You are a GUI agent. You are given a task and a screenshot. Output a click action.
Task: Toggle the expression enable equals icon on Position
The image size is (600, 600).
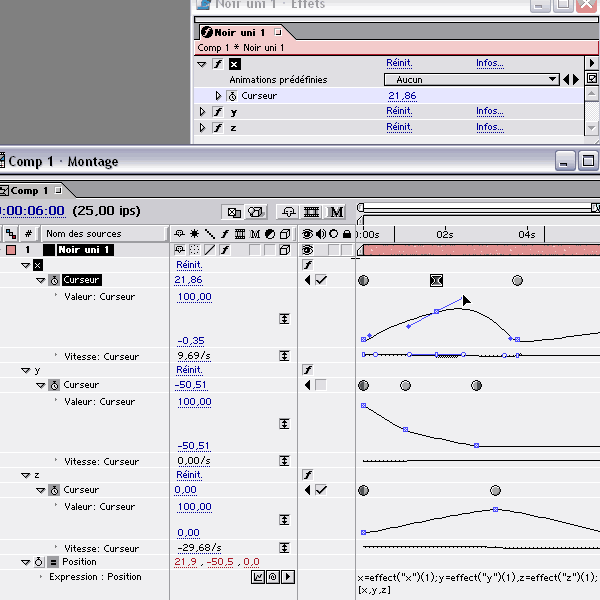pos(53,562)
